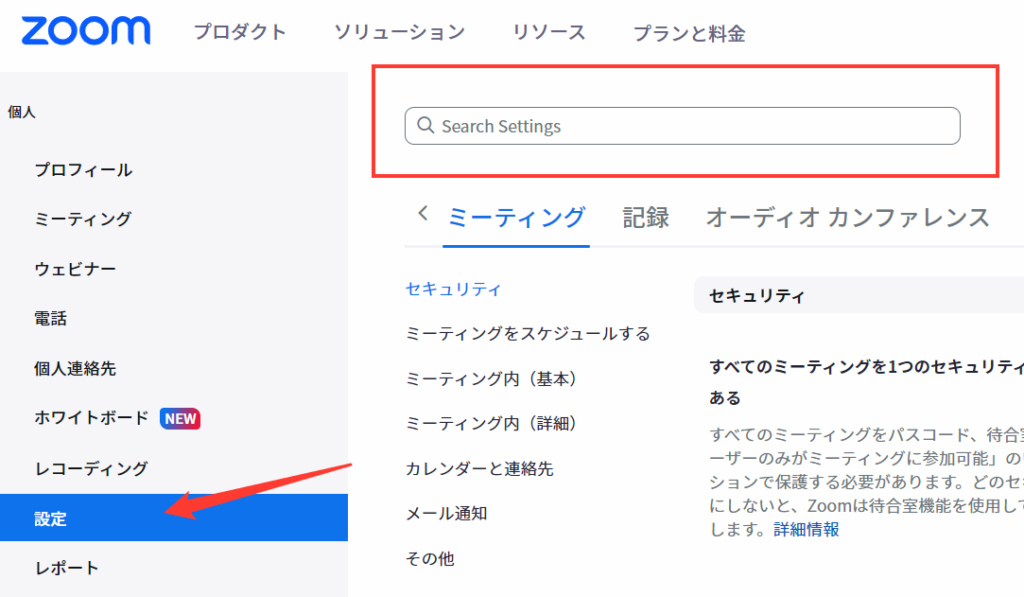Click the magnifier icon in Search Settings
The image size is (1024, 597).
click(x=425, y=126)
